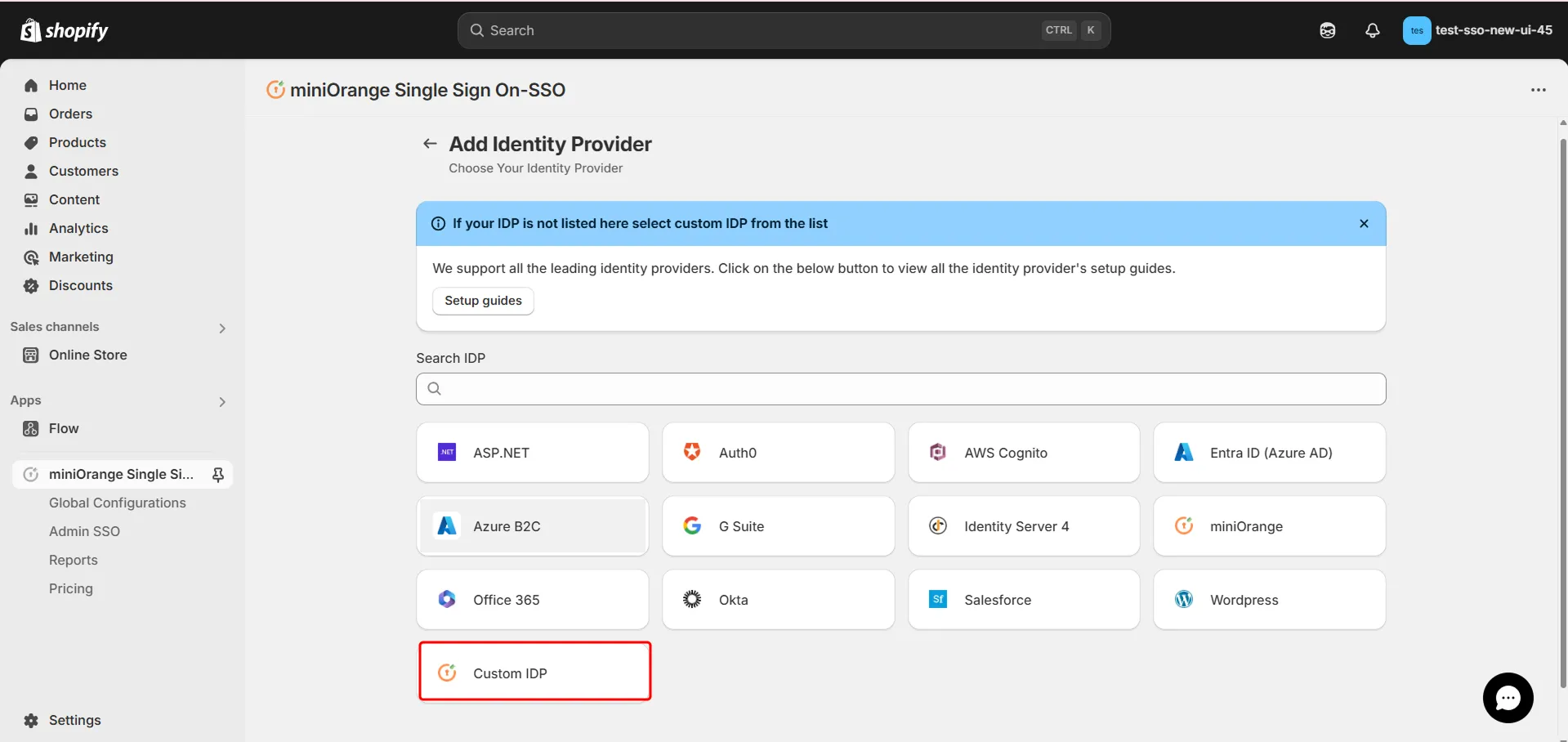Click the Home house icon
The image size is (1568, 742).
[x=31, y=85]
